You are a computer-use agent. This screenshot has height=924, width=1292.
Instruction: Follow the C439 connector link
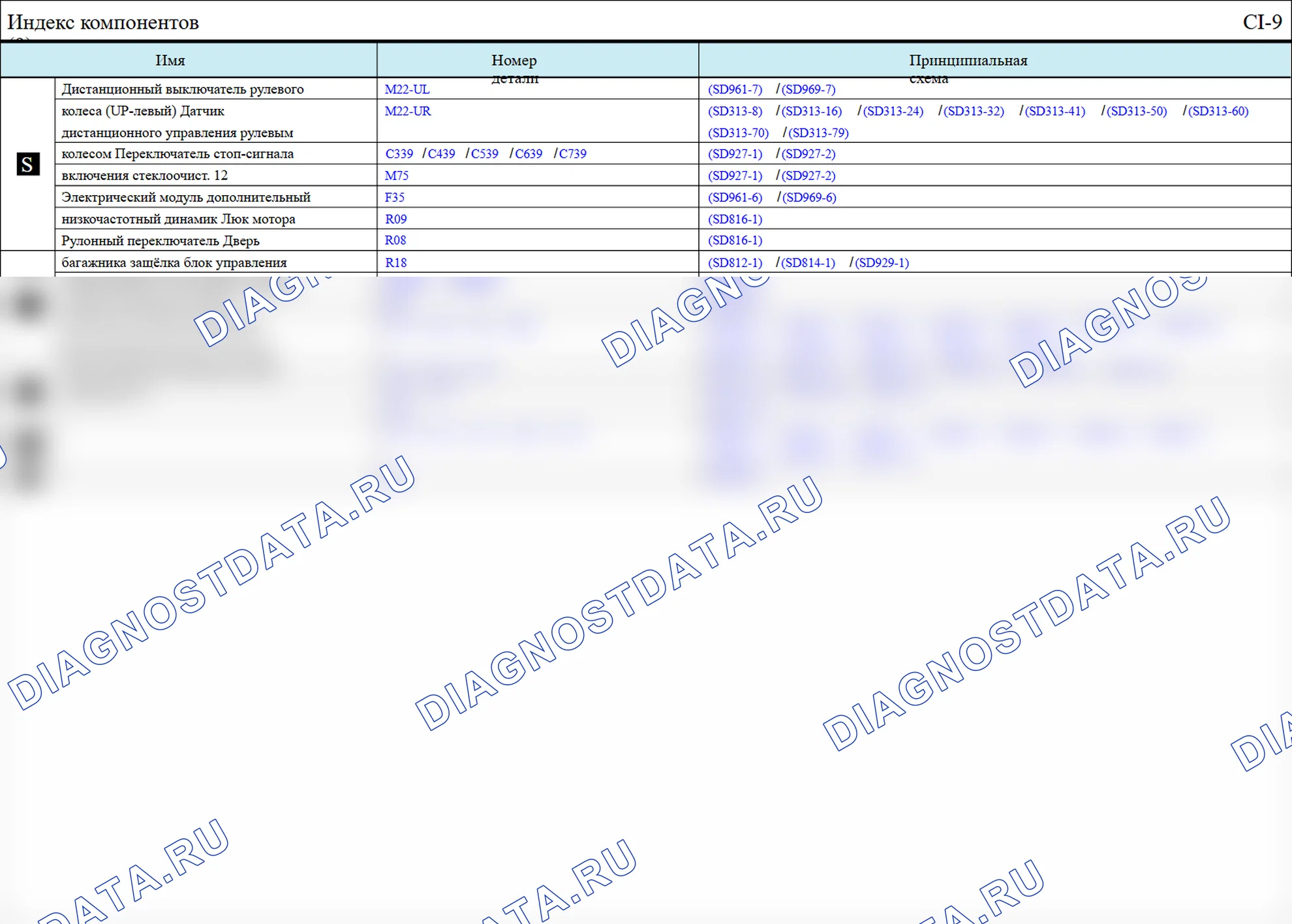(x=441, y=153)
